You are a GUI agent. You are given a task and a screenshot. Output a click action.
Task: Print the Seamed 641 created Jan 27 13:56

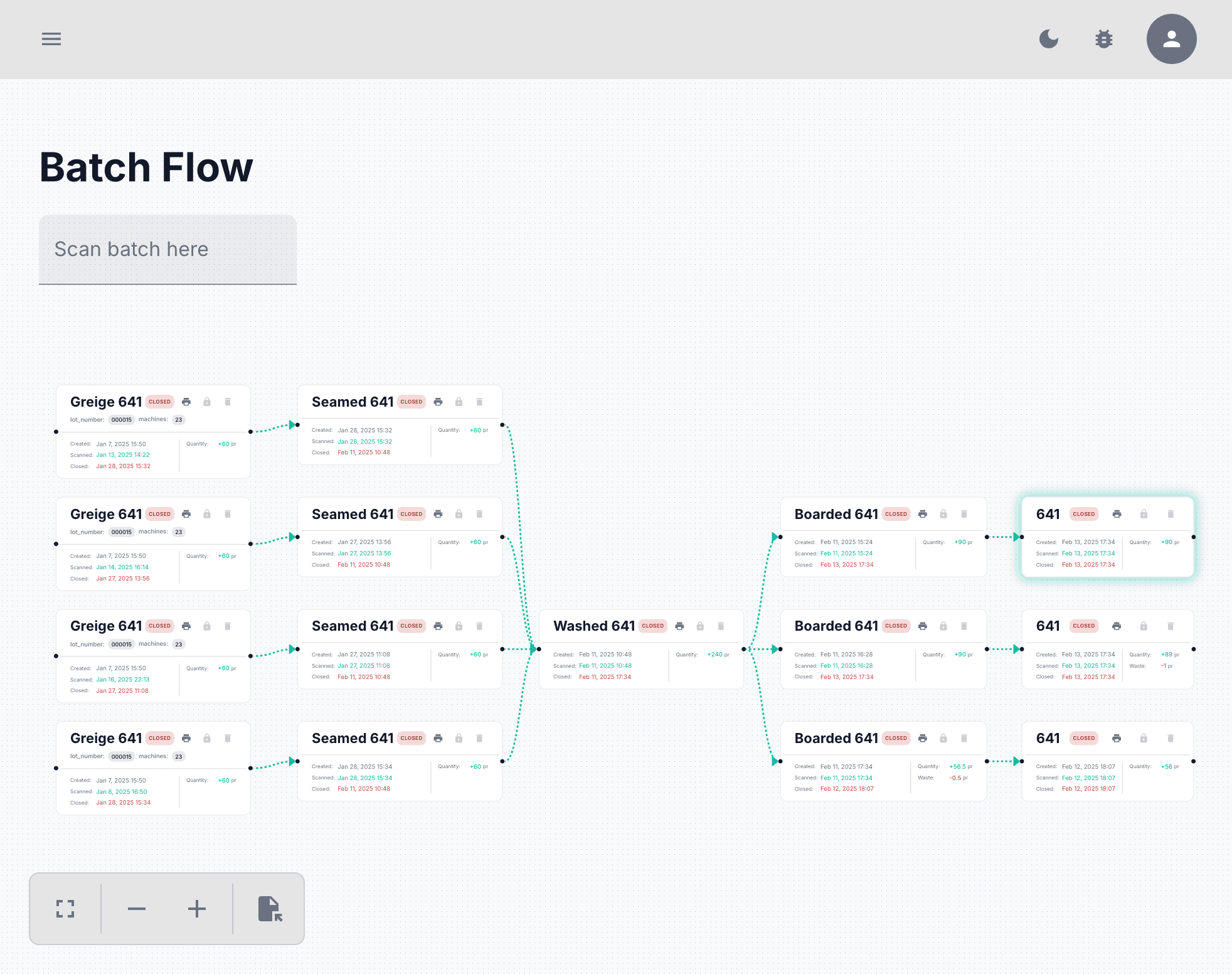tap(438, 514)
